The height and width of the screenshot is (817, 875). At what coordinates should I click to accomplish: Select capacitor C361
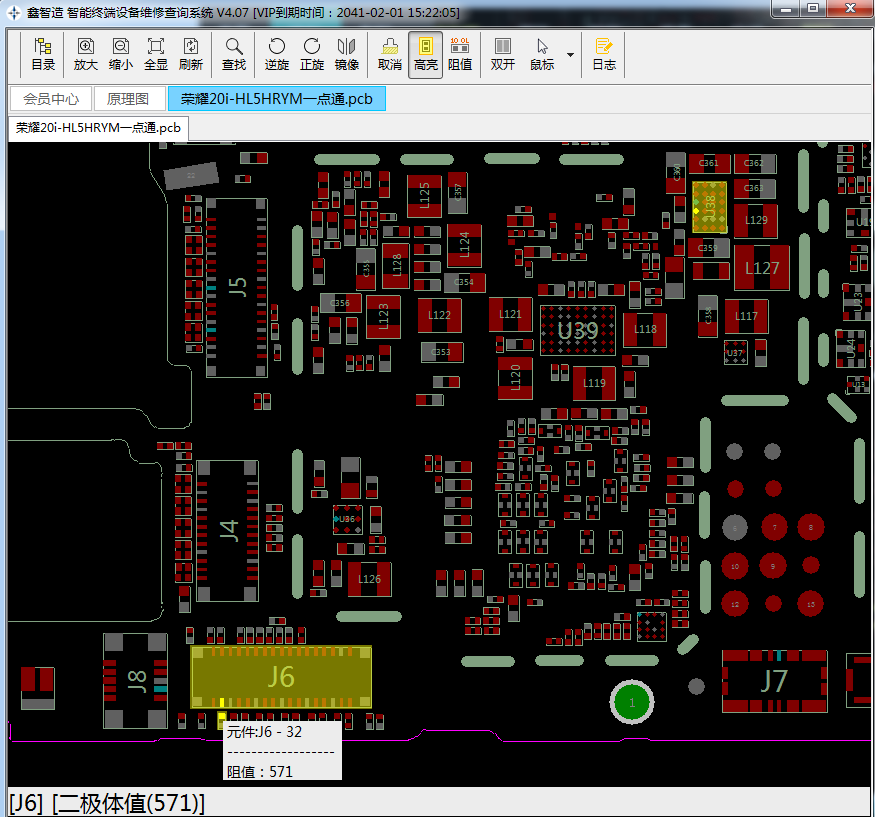[x=709, y=164]
